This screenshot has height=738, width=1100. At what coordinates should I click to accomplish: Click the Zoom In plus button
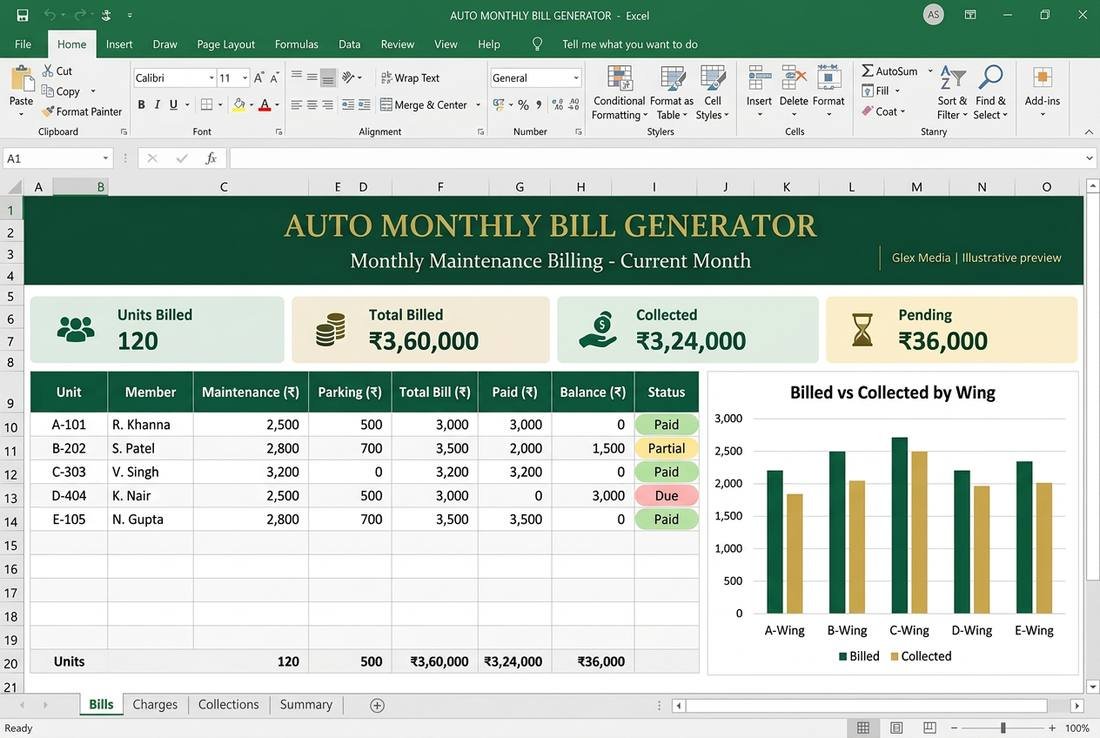pyautogui.click(x=1052, y=728)
